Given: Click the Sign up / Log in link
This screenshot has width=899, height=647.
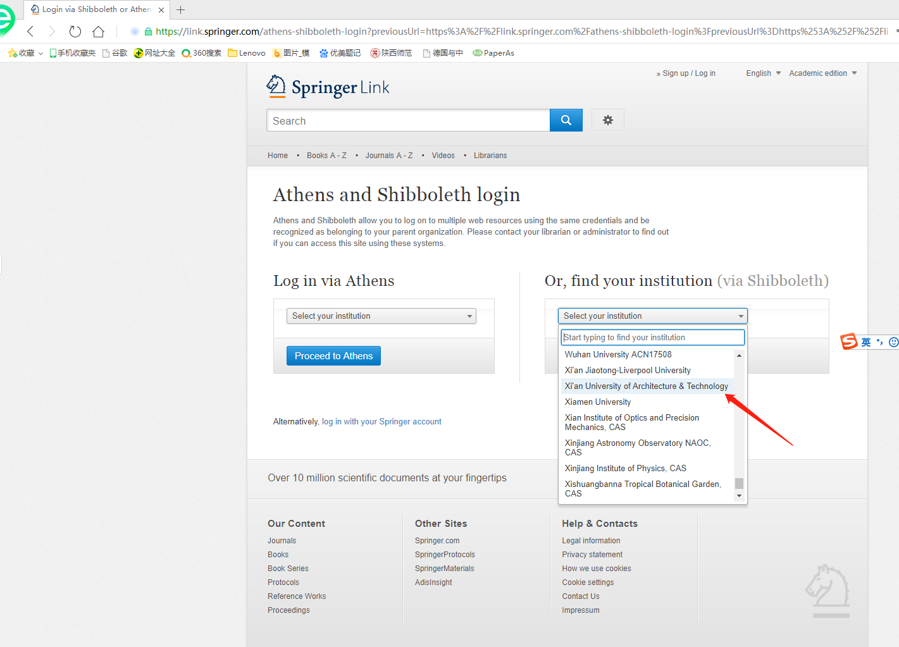Looking at the screenshot, I should tap(688, 73).
